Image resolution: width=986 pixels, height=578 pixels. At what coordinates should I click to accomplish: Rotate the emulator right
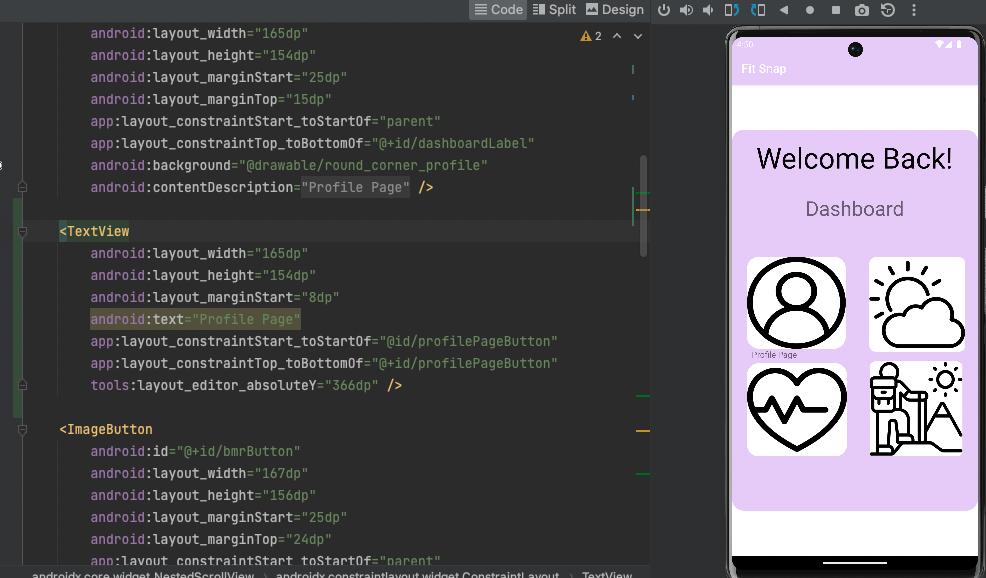point(758,10)
